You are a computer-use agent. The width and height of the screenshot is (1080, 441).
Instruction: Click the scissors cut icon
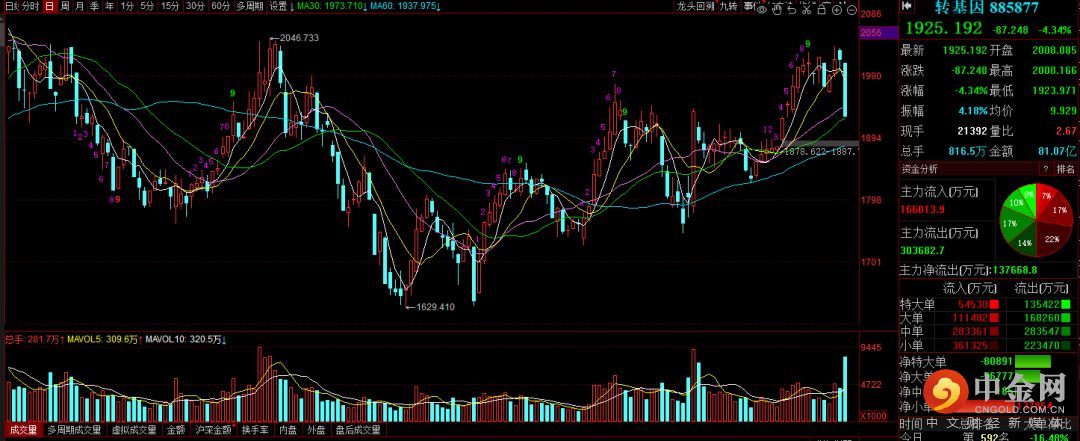[x=807, y=10]
